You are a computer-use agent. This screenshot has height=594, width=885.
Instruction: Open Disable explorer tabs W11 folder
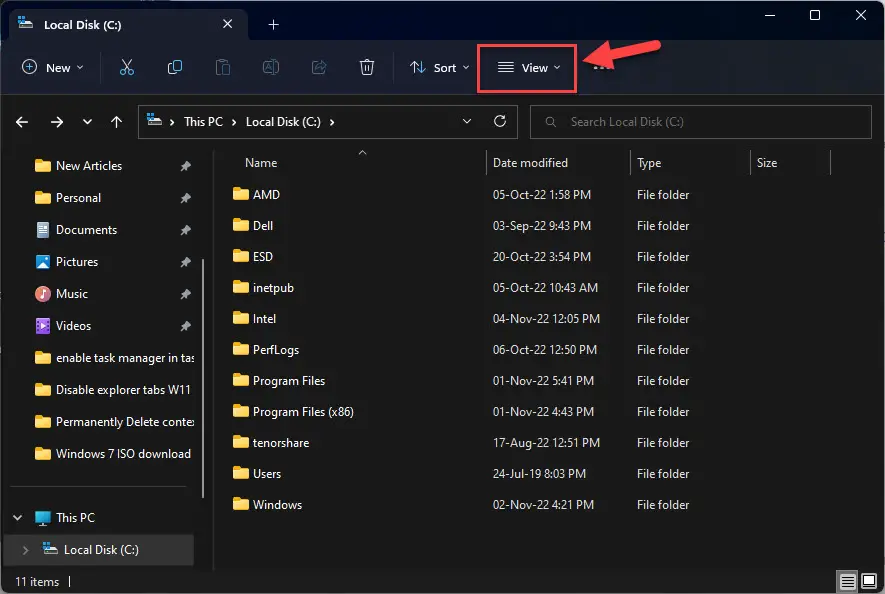point(112,390)
